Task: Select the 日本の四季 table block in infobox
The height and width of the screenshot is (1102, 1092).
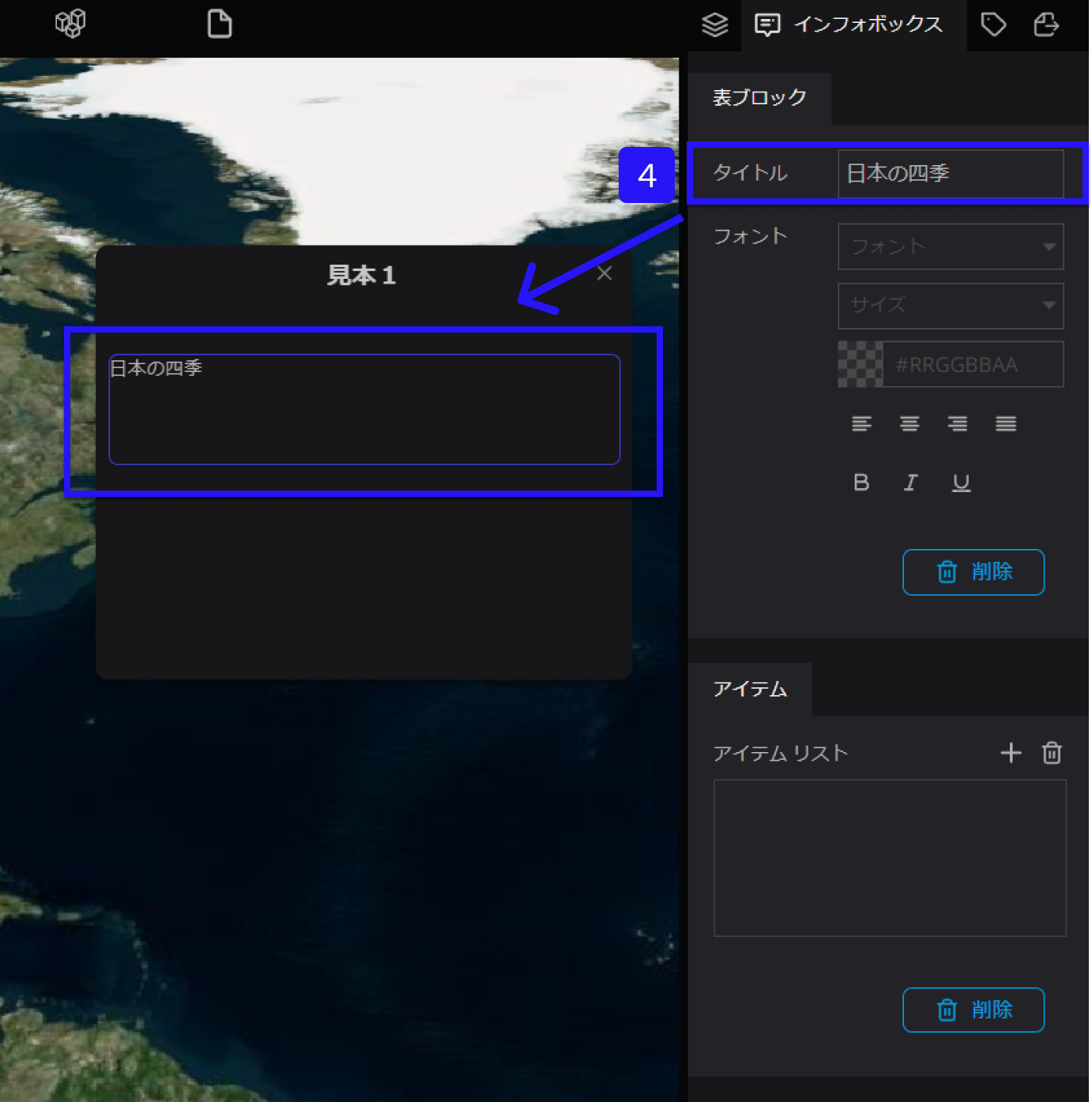Action: (x=364, y=409)
